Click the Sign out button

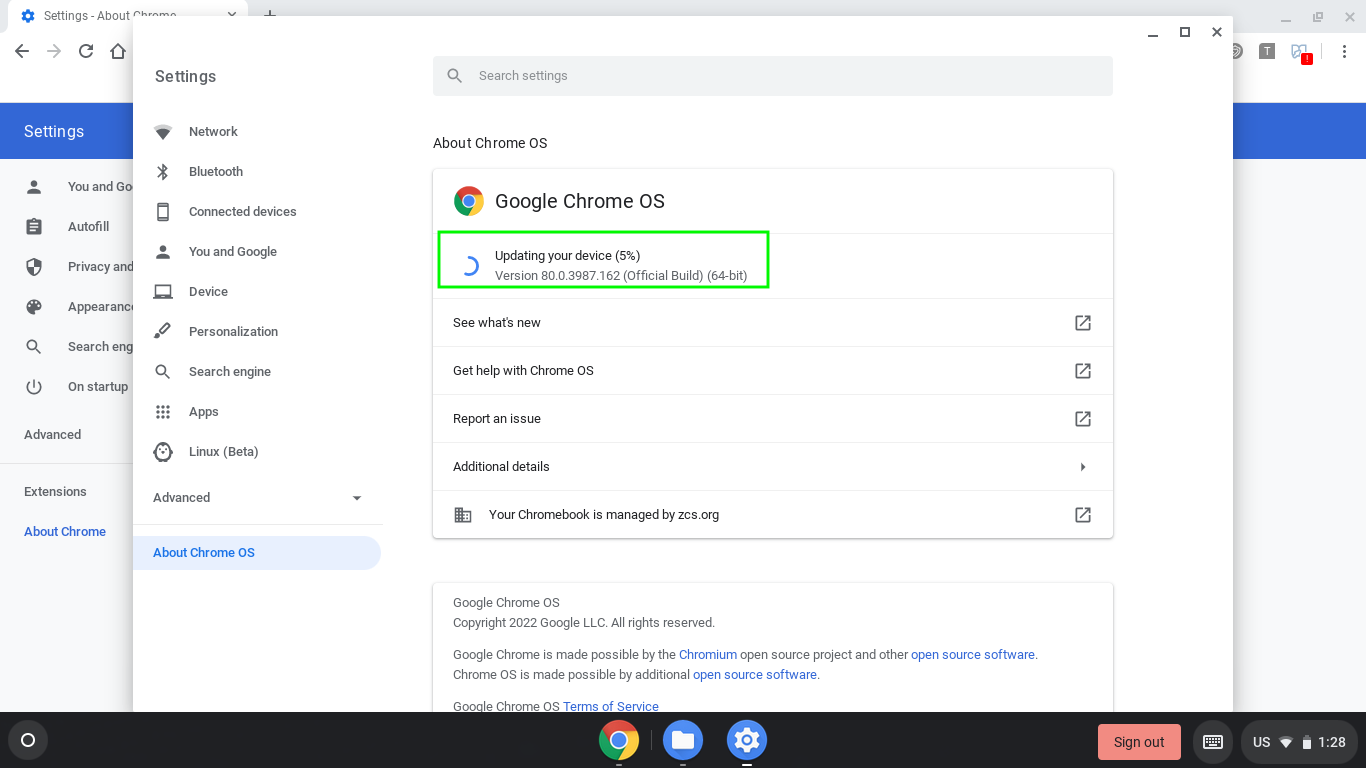[x=1139, y=742]
